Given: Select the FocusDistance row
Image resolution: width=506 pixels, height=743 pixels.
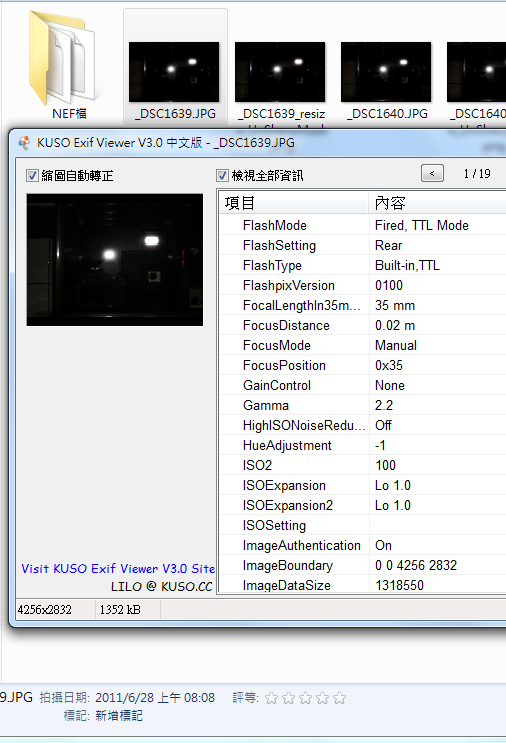Looking at the screenshot, I should pyautogui.click(x=363, y=325).
